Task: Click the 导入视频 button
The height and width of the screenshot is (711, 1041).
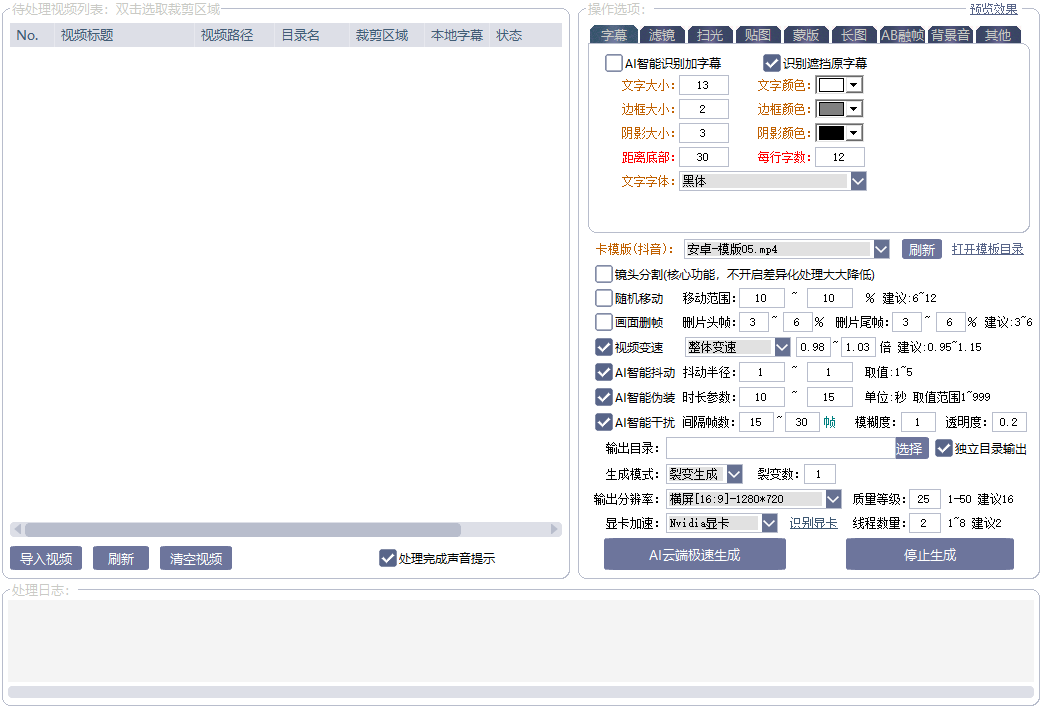Action: pos(46,559)
